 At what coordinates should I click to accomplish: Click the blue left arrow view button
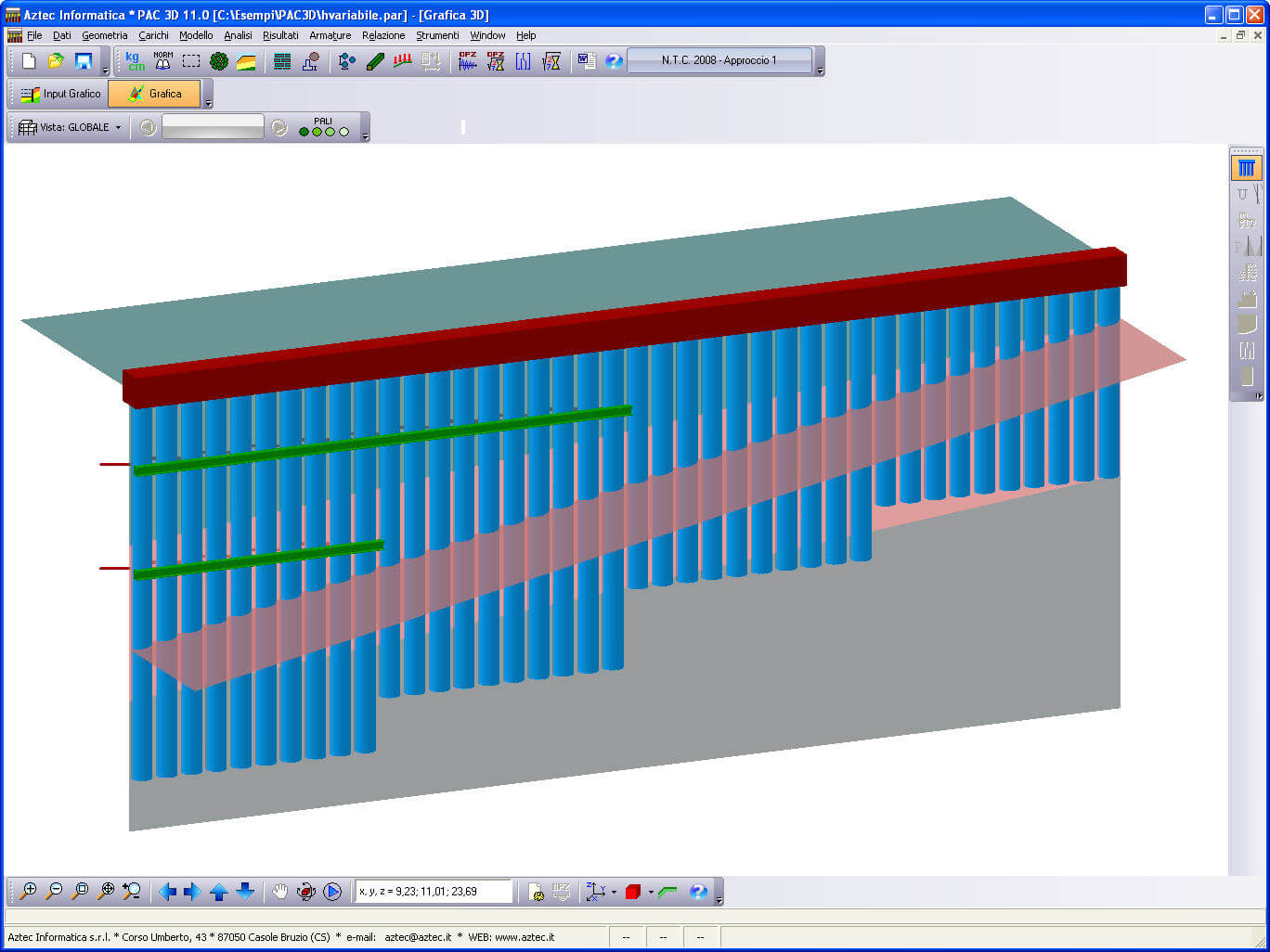[167, 892]
